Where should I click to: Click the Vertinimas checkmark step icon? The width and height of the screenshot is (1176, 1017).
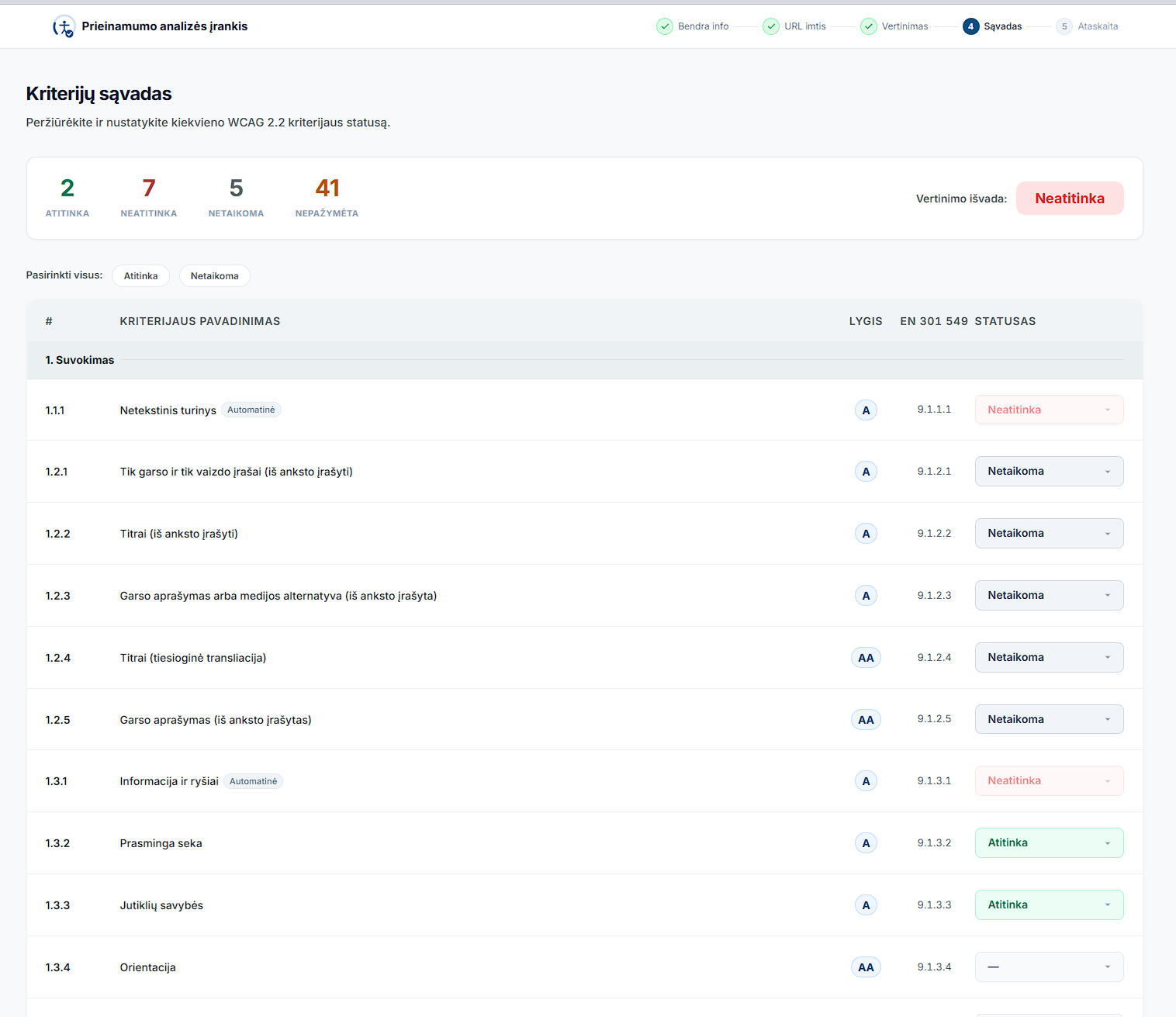tap(869, 26)
